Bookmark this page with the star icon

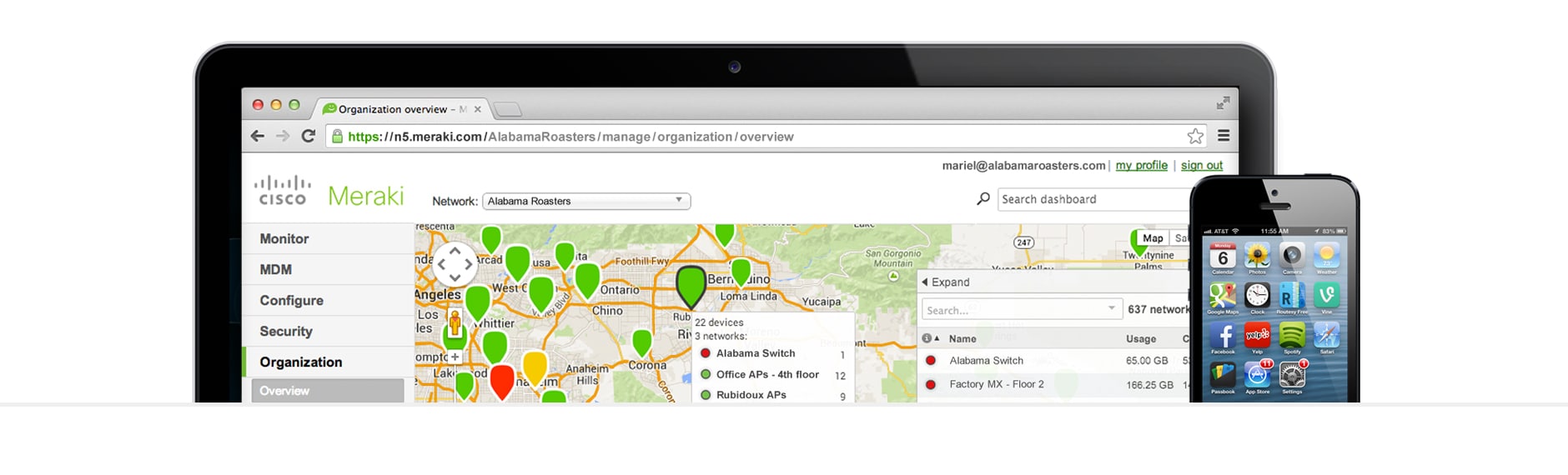tap(1195, 136)
